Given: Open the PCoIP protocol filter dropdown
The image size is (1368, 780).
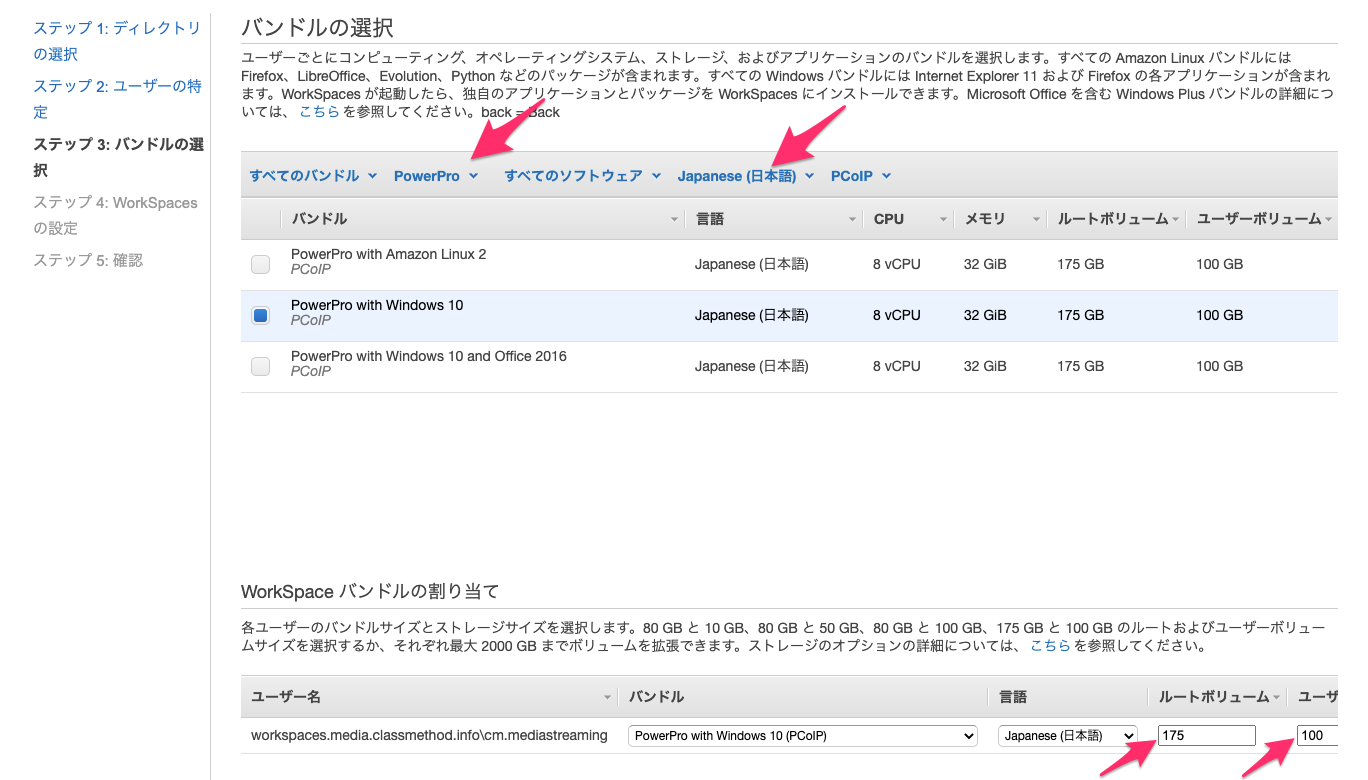Looking at the screenshot, I should tap(860, 176).
